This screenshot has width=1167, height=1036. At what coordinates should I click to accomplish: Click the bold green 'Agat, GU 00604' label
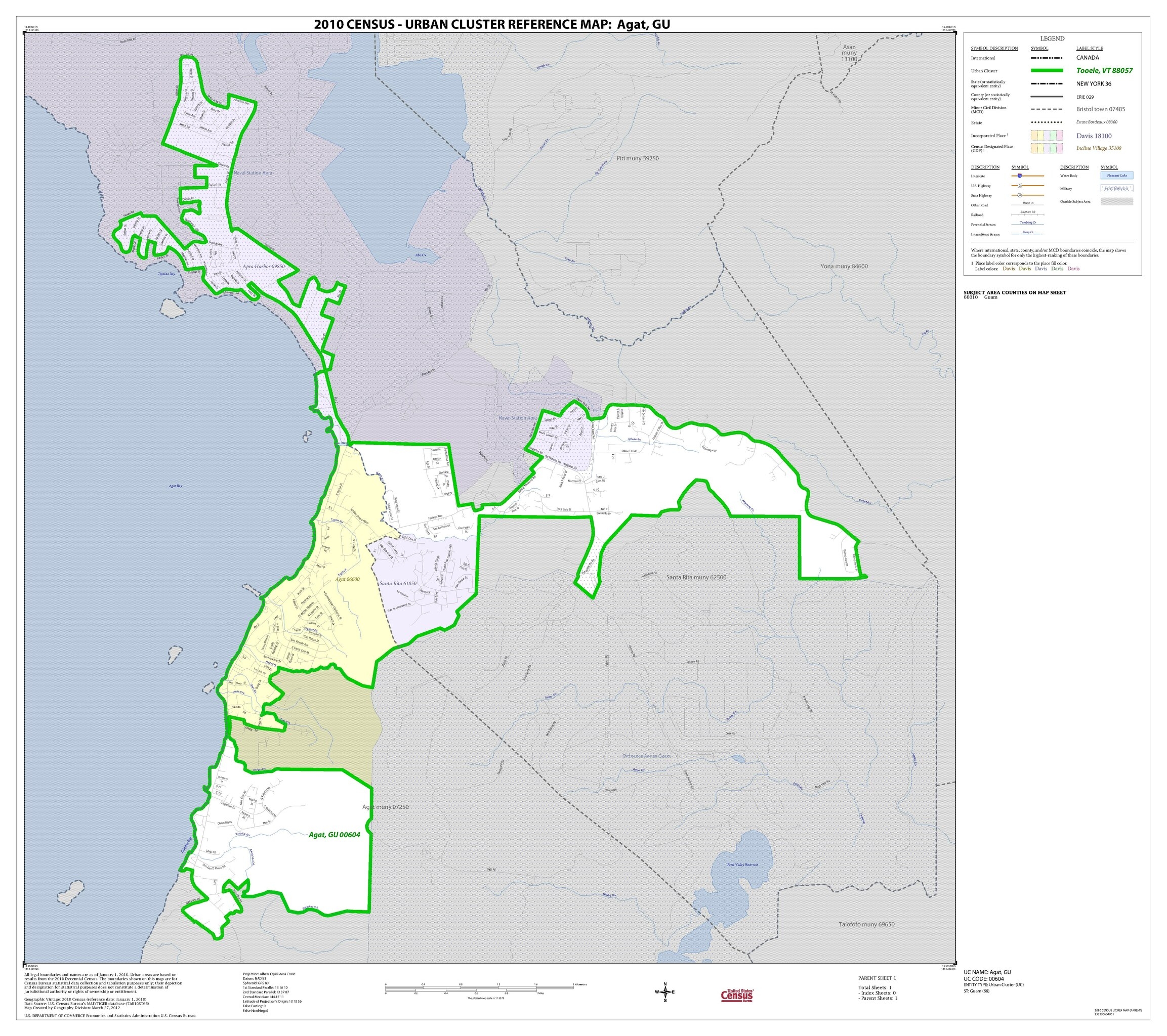coord(335,835)
